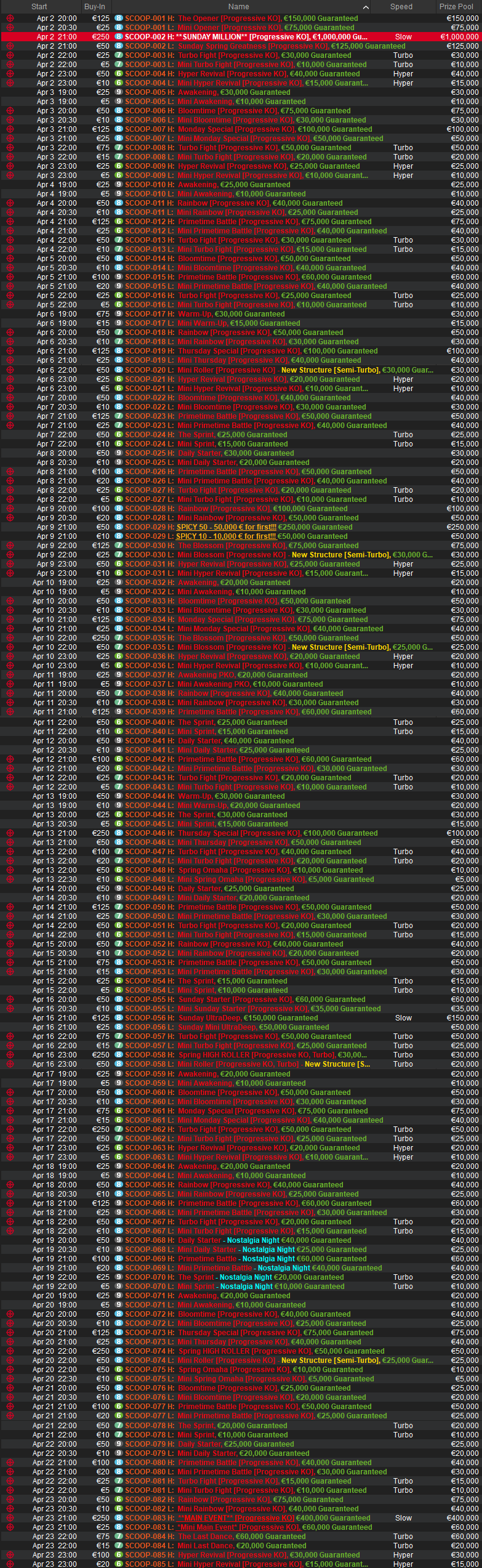Click the '€150,000' prize pool on SCOOP-056 H

(x=462, y=1018)
